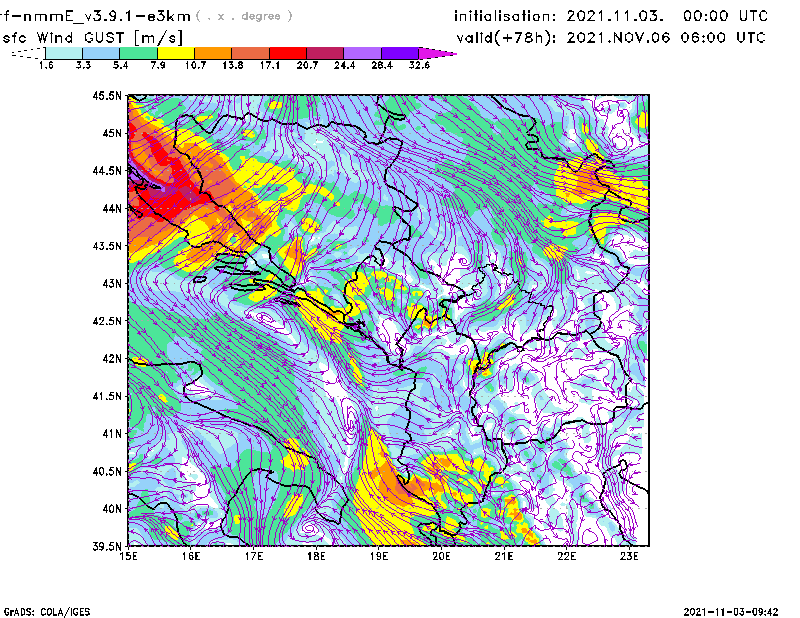The height and width of the screenshot is (618, 800).
Task: Click the '45N' latitude label
Action: point(112,133)
